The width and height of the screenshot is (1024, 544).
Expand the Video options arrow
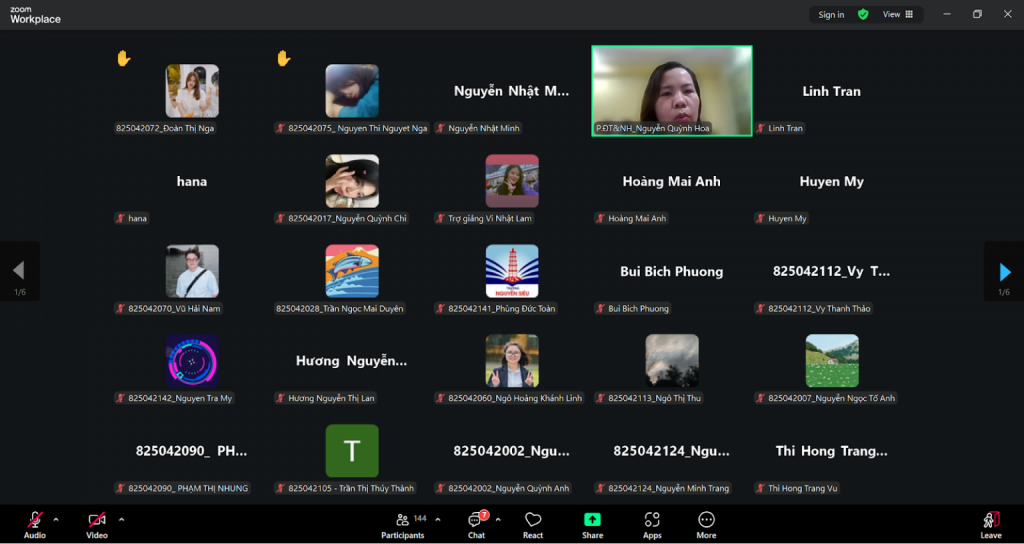pyautogui.click(x=121, y=519)
